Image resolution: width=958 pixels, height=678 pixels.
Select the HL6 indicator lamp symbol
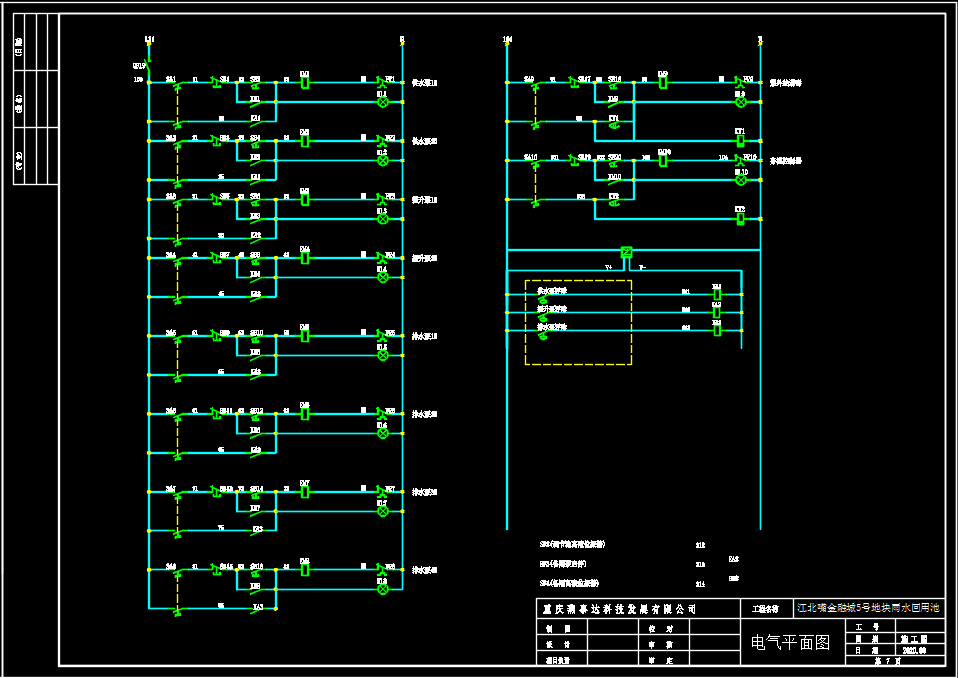point(383,434)
